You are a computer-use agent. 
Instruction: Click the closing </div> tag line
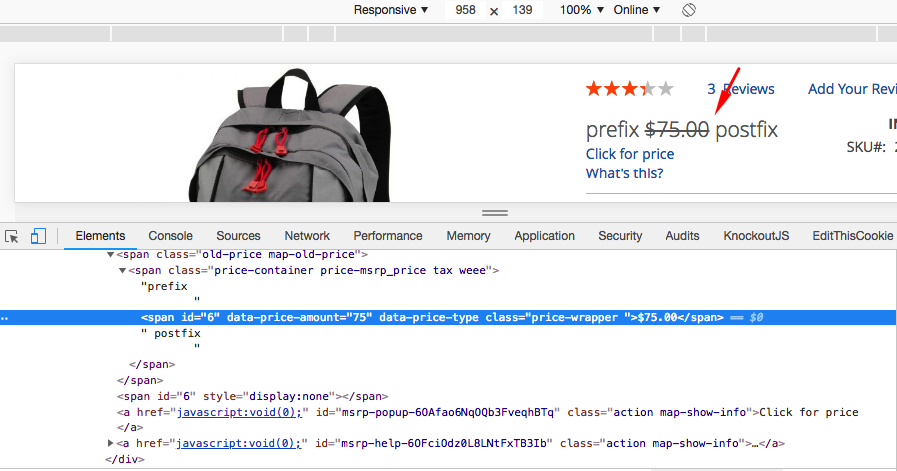[x=125, y=459]
